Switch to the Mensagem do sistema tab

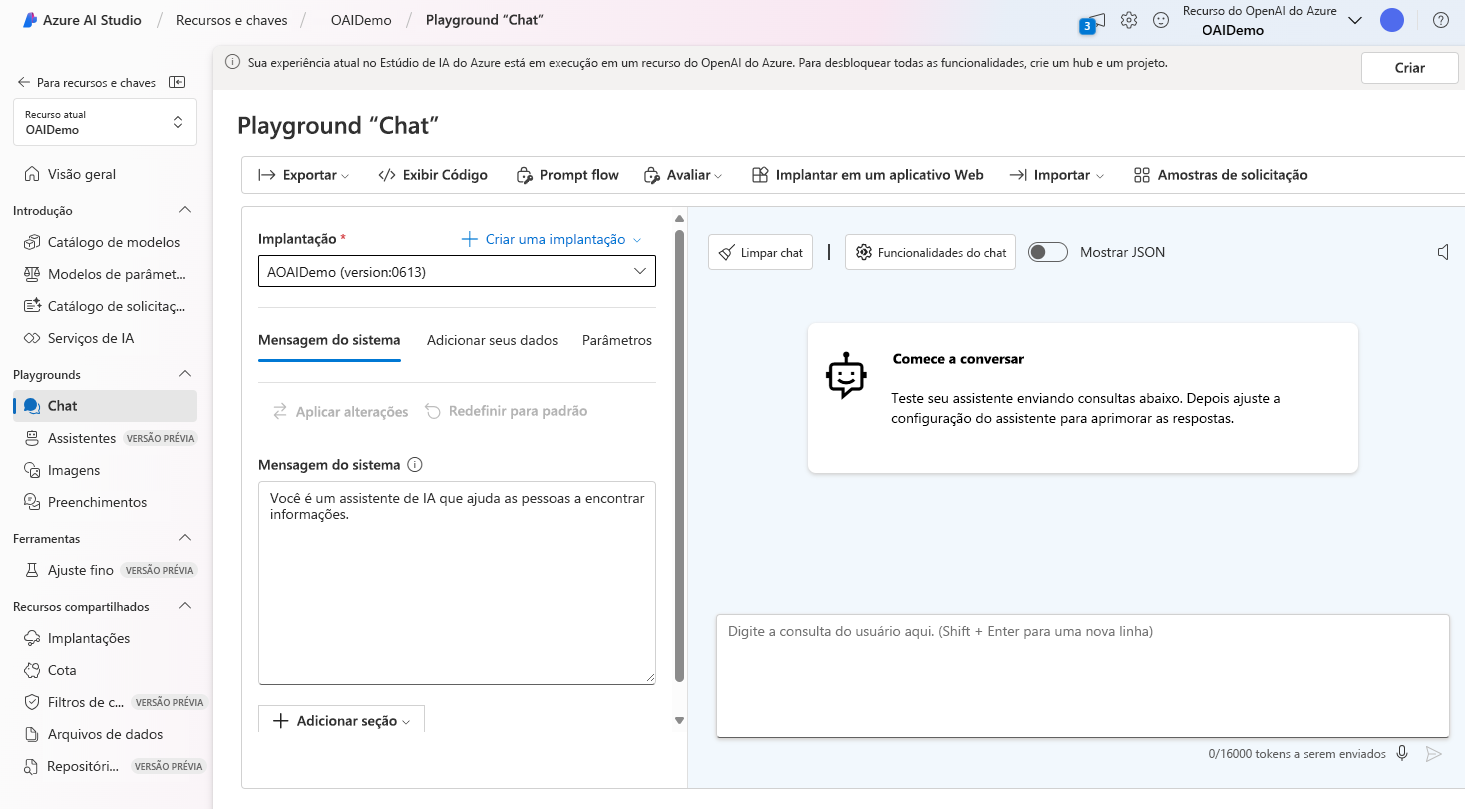(329, 340)
